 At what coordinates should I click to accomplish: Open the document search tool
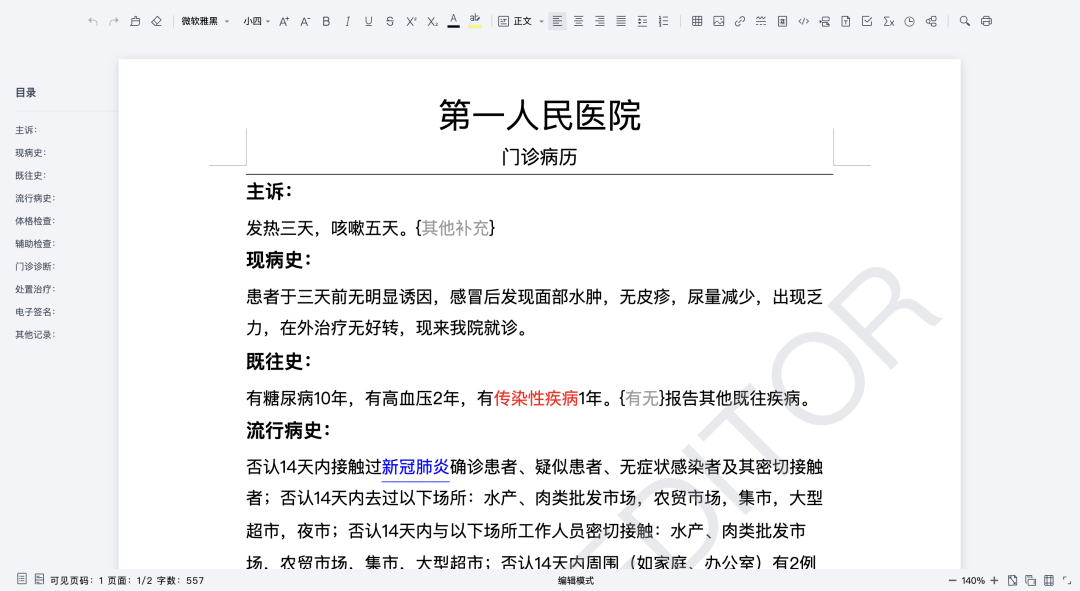(x=962, y=20)
